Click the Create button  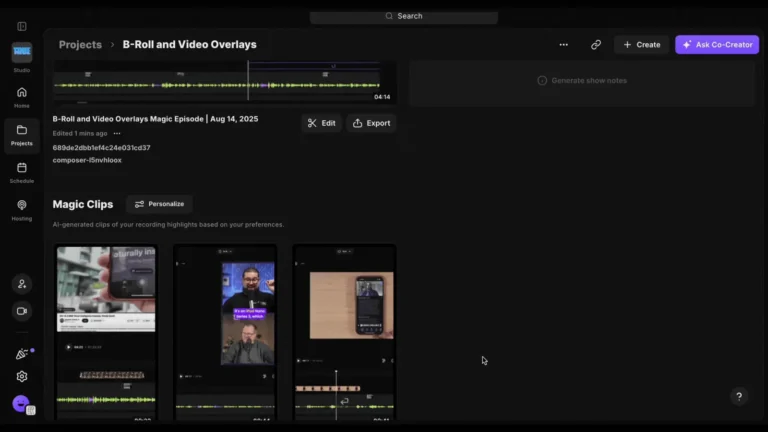(641, 45)
